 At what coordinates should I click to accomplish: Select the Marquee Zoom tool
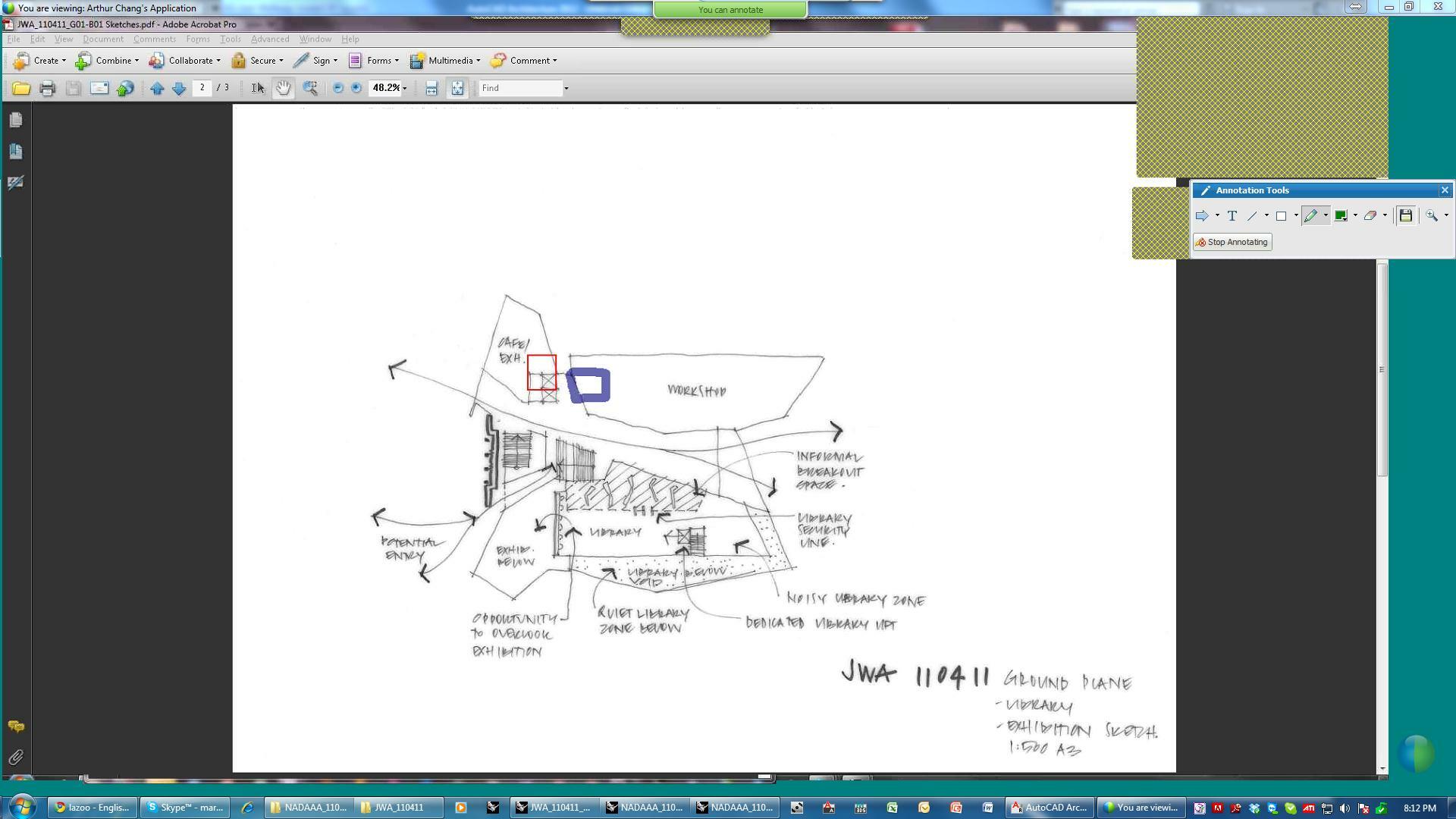[x=309, y=88]
